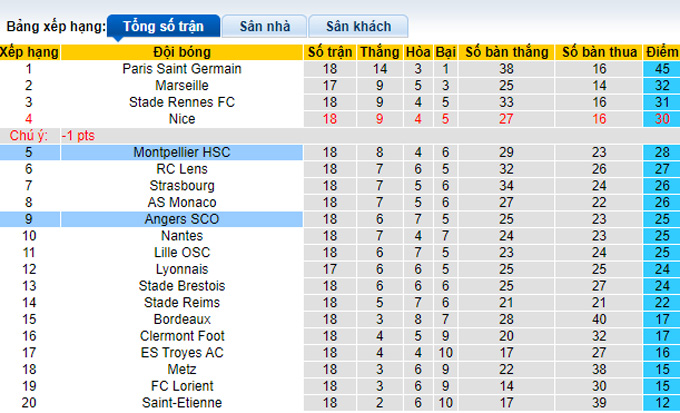Click Stade Rennes FC in the table
This screenshot has height=413, width=680.
[182, 102]
